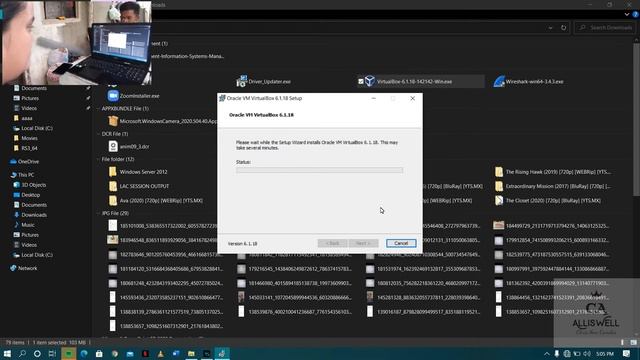
Task: Collapse the DCR File group
Action: coord(99,134)
